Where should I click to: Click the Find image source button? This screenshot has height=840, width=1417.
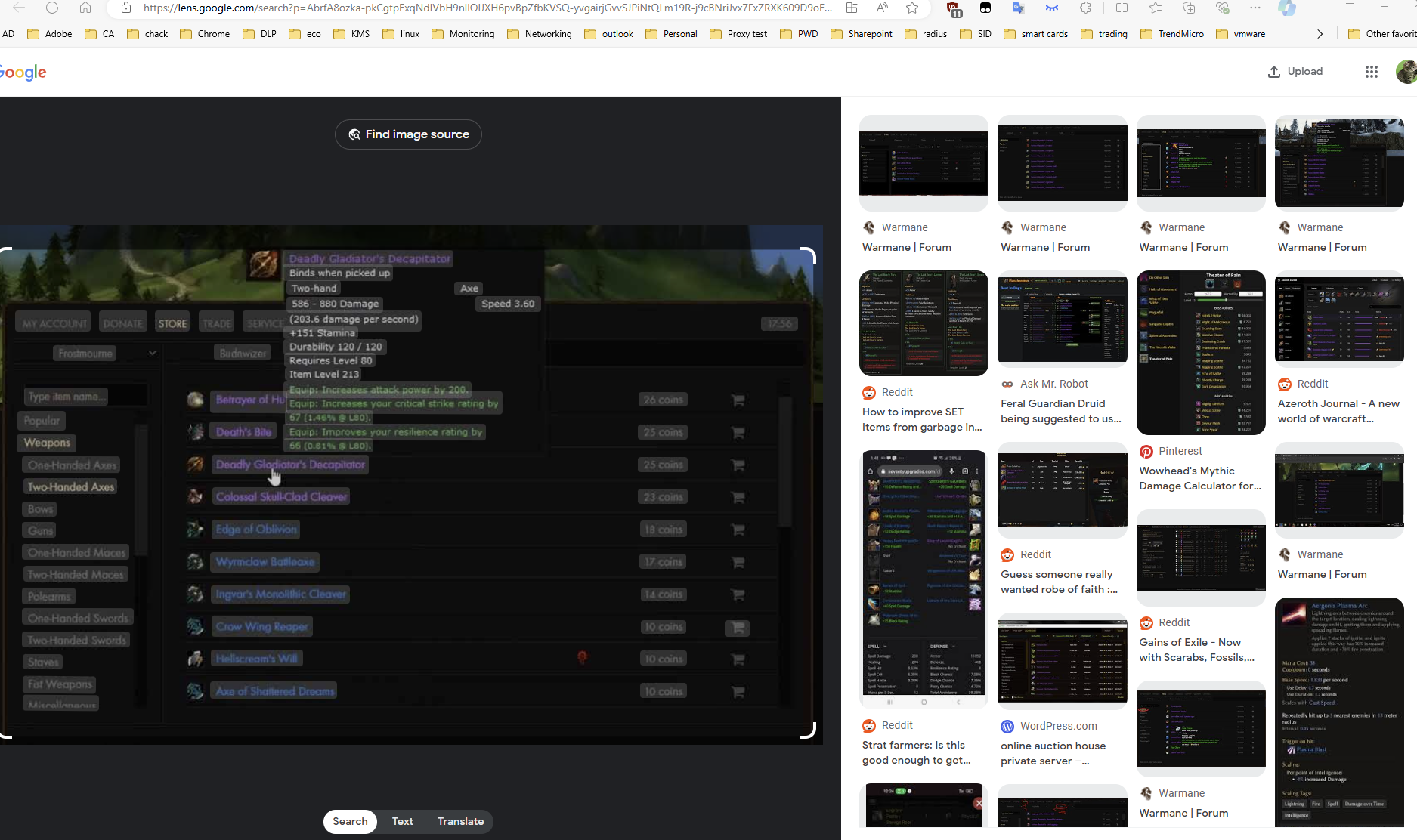point(408,134)
